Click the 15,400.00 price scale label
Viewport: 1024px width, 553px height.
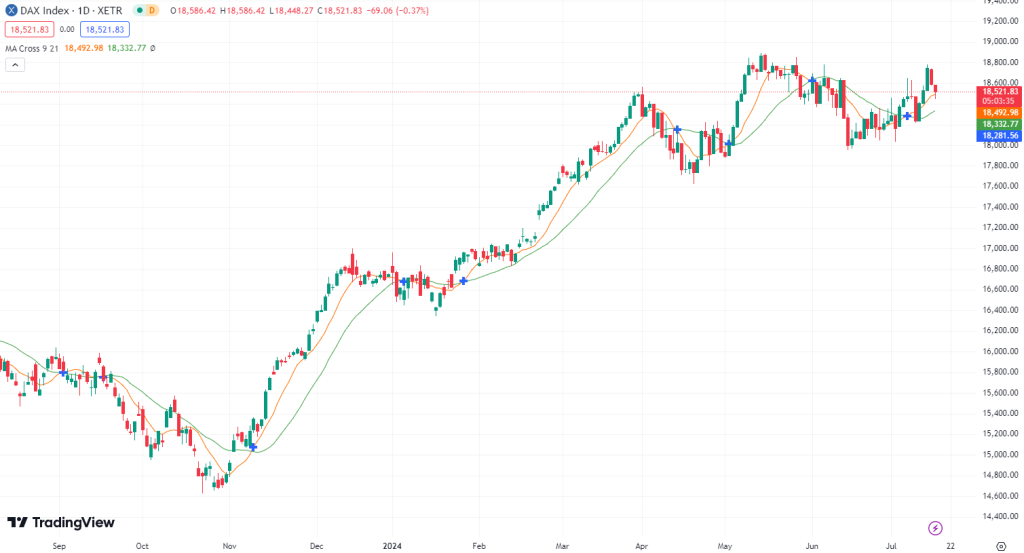click(x=1000, y=413)
